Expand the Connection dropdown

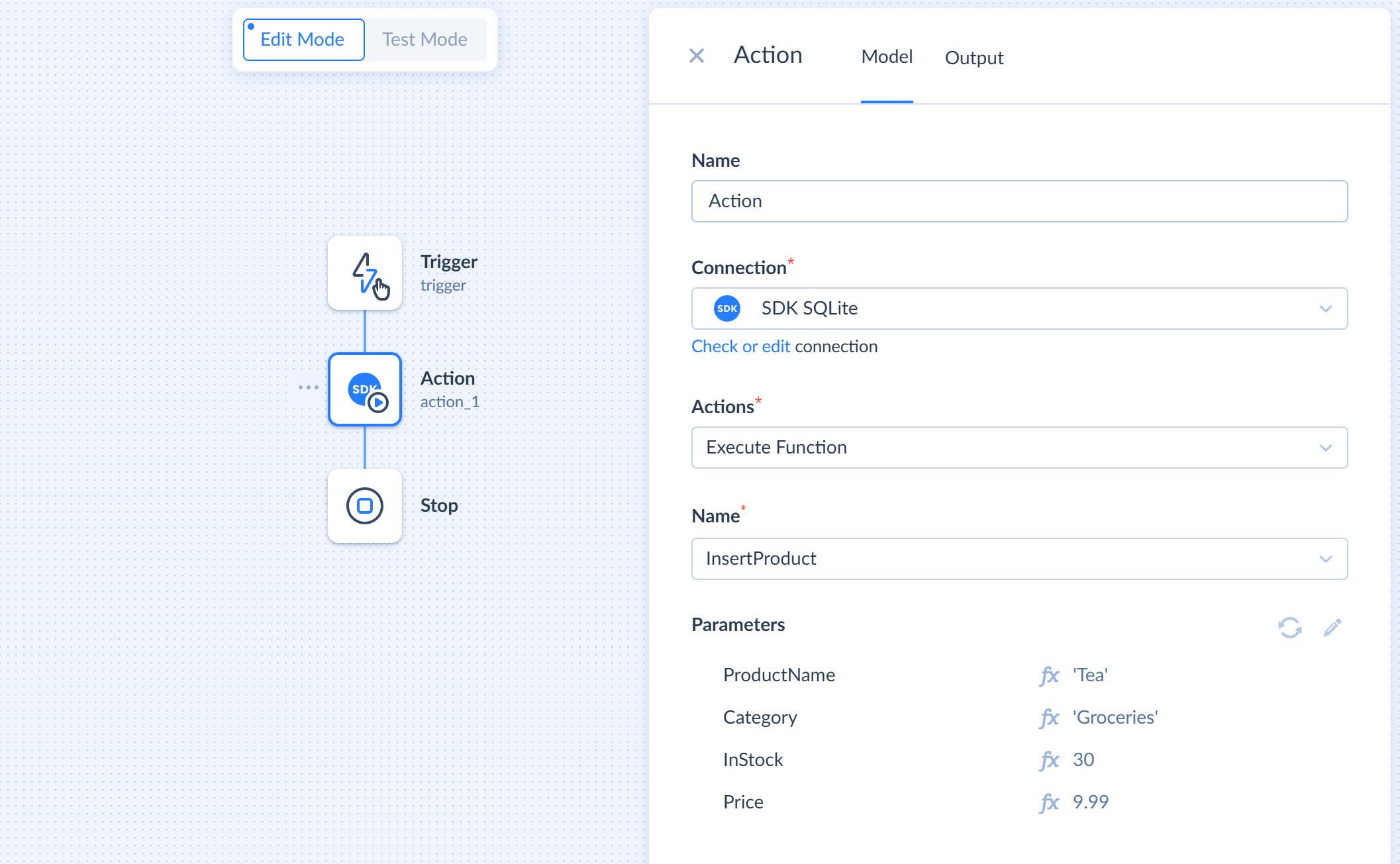click(1019, 309)
